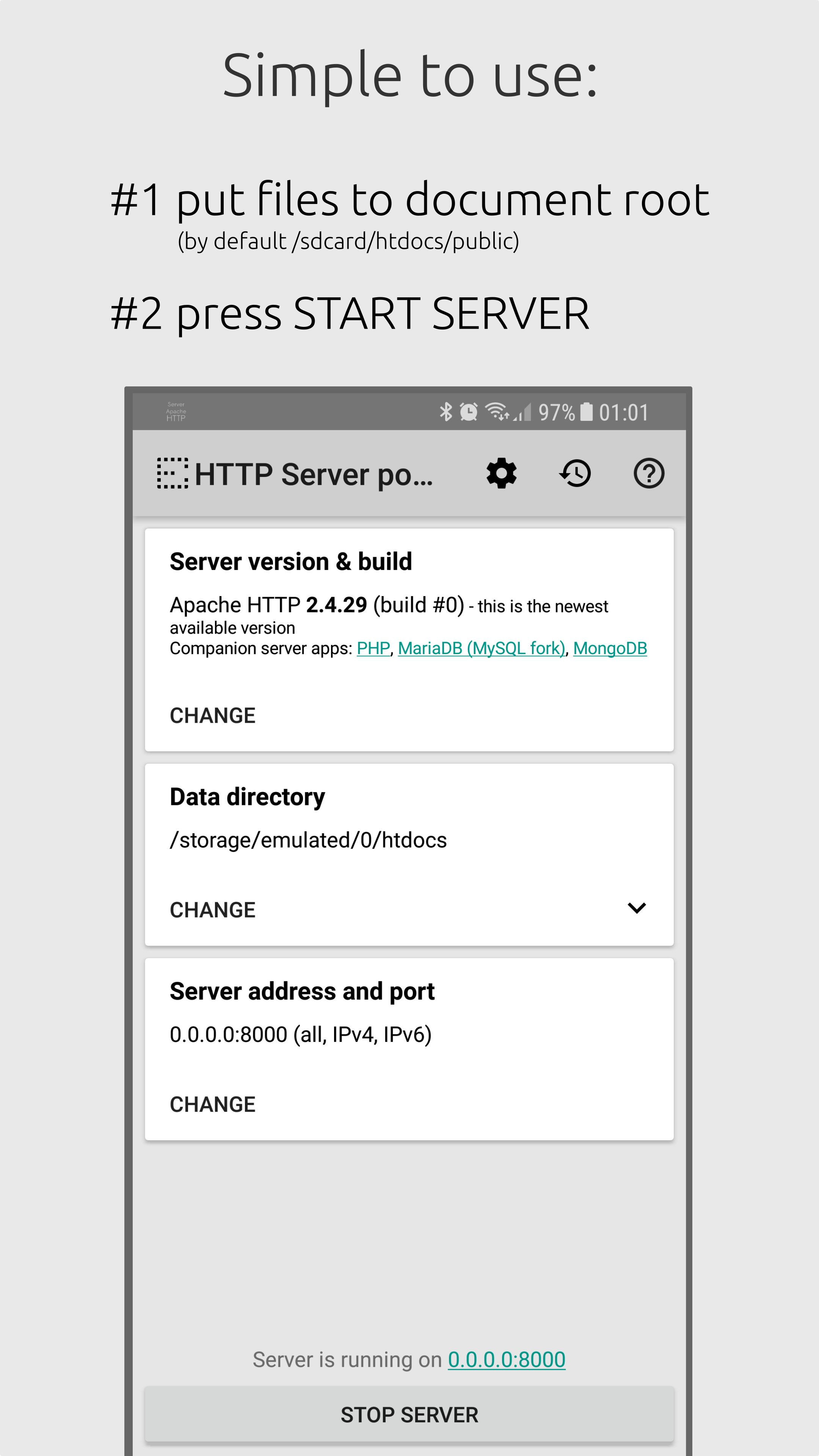Open the history clock icon
Viewport: 819px width, 1456px height.
click(576, 474)
